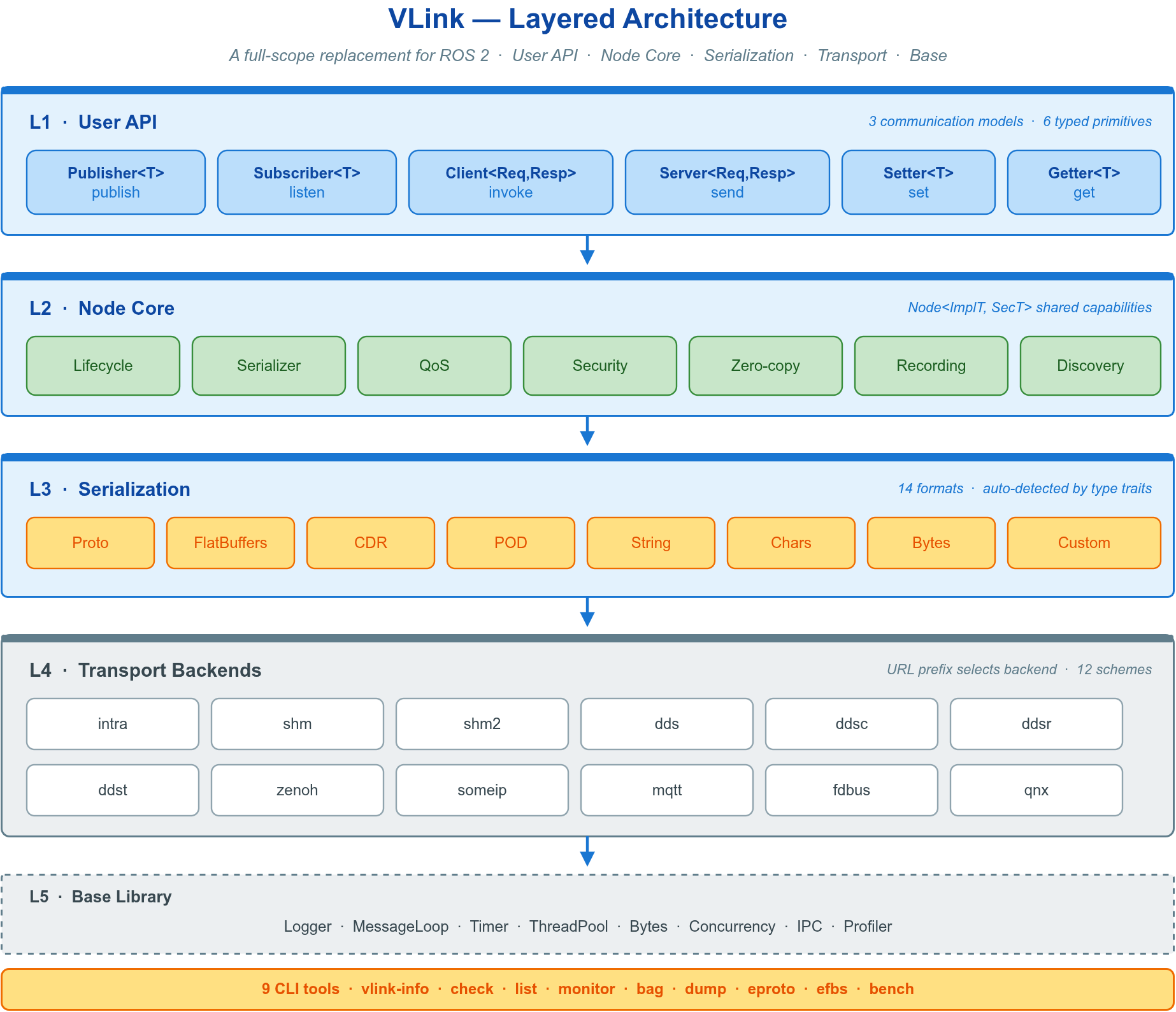Click the "L5 · Base Library" heading
1176x1012 pixels.
pyautogui.click(x=101, y=897)
